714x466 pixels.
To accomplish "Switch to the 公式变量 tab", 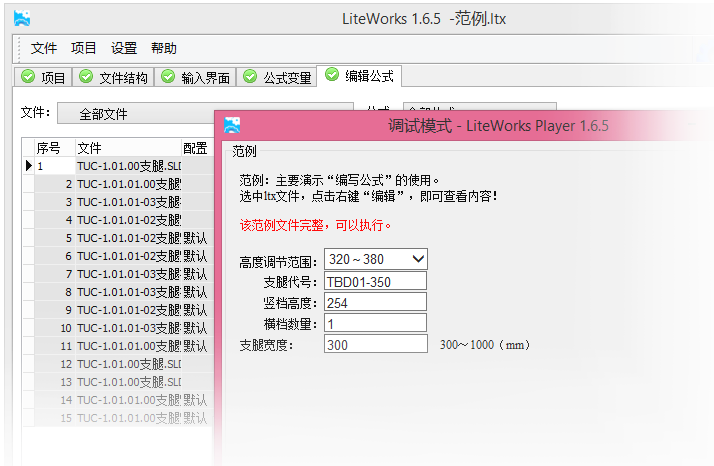I will pyautogui.click(x=278, y=77).
